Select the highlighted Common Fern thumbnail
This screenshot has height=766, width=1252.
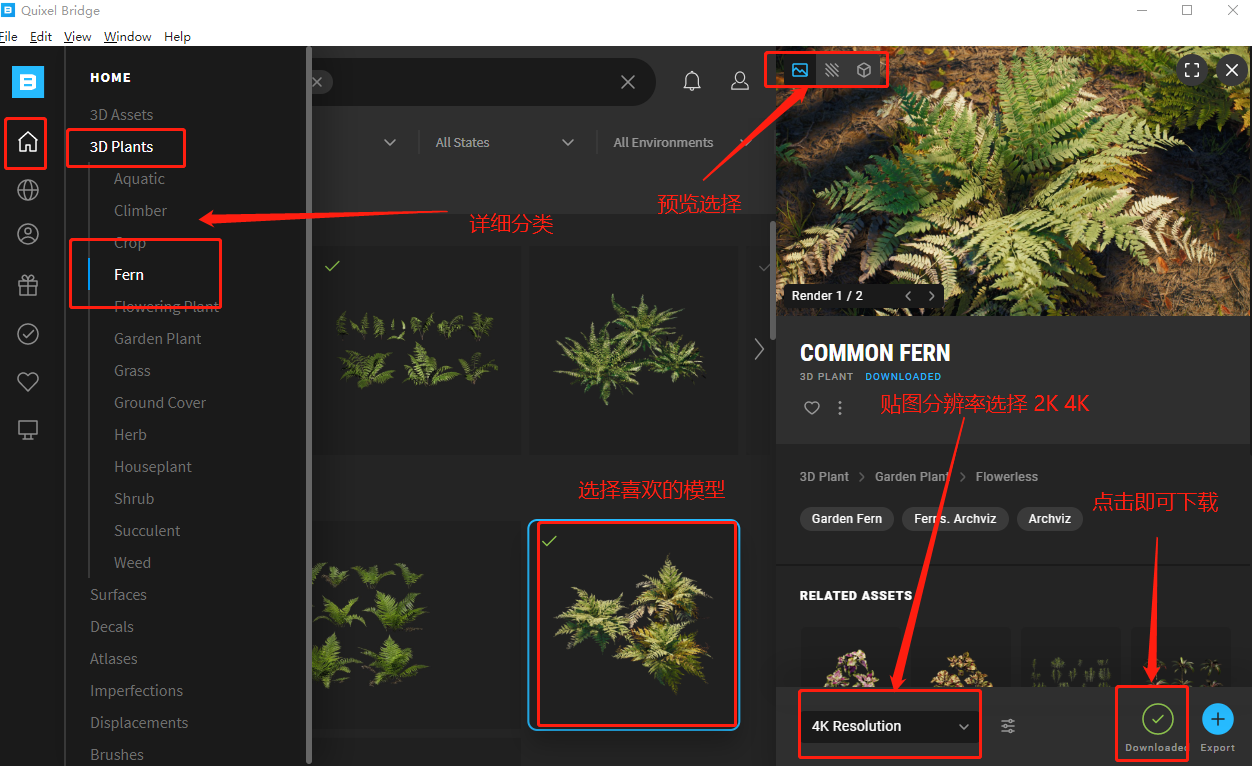click(634, 625)
